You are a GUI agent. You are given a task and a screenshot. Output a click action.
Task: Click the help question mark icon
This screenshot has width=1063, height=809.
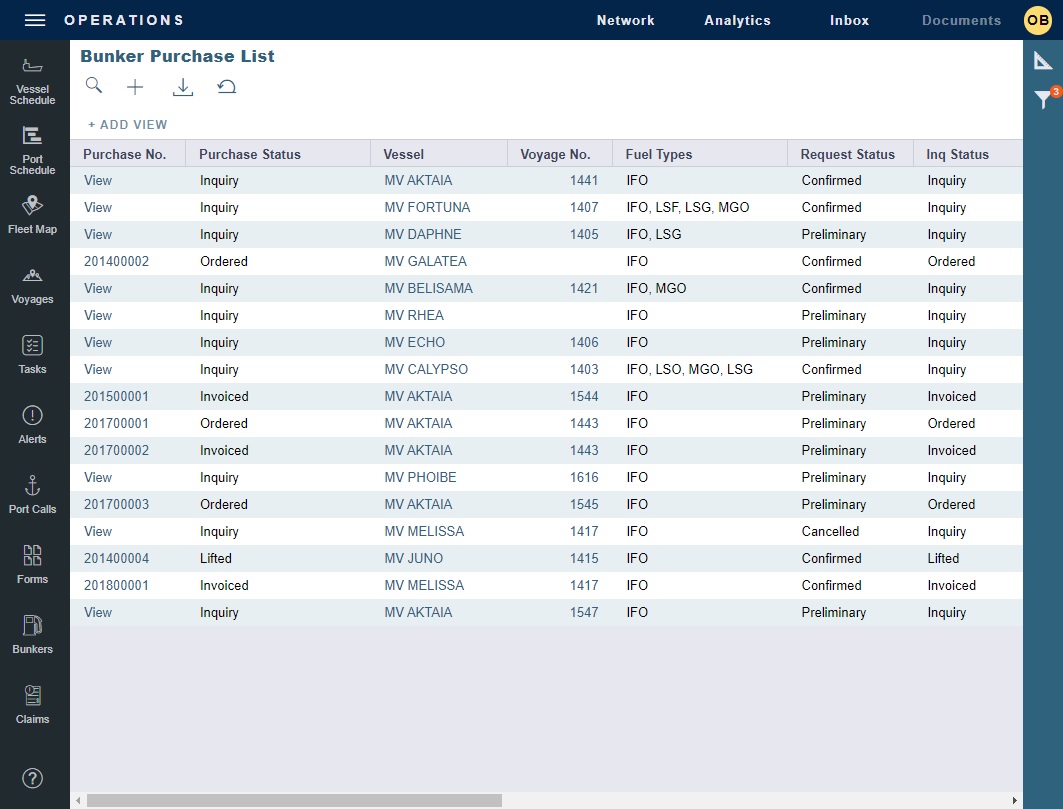click(32, 778)
